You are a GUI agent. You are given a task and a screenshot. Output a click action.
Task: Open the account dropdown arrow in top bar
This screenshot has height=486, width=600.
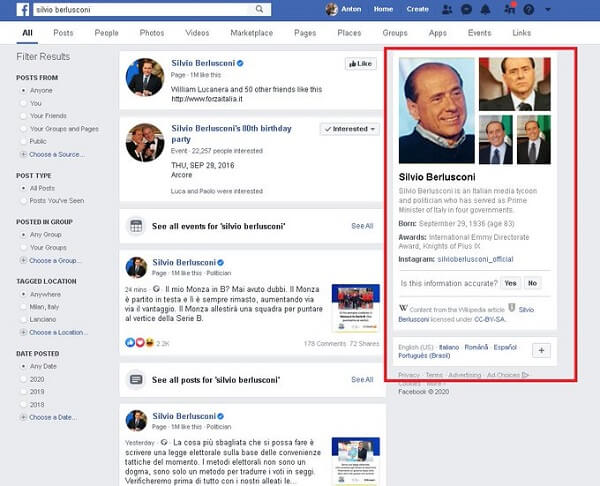tap(548, 9)
